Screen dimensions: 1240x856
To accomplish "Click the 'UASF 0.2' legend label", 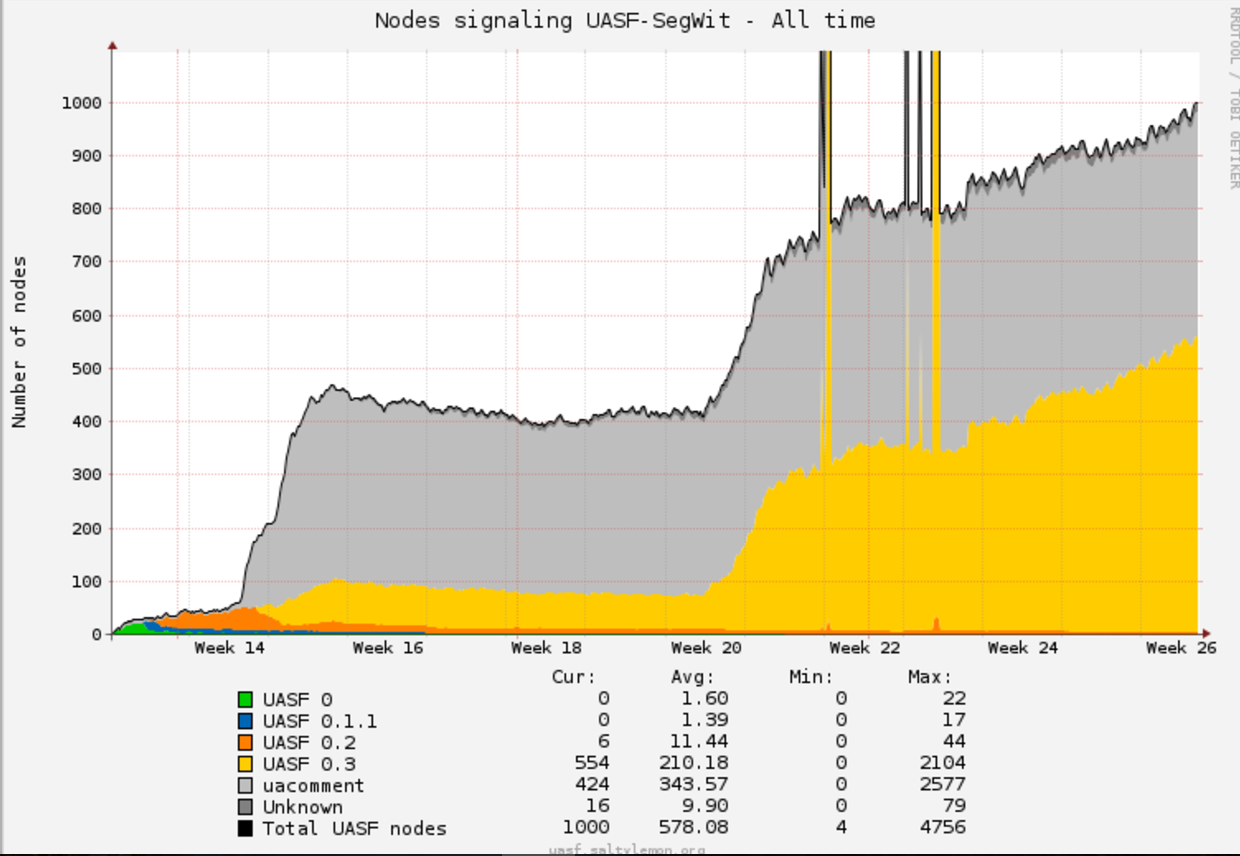I will [309, 743].
